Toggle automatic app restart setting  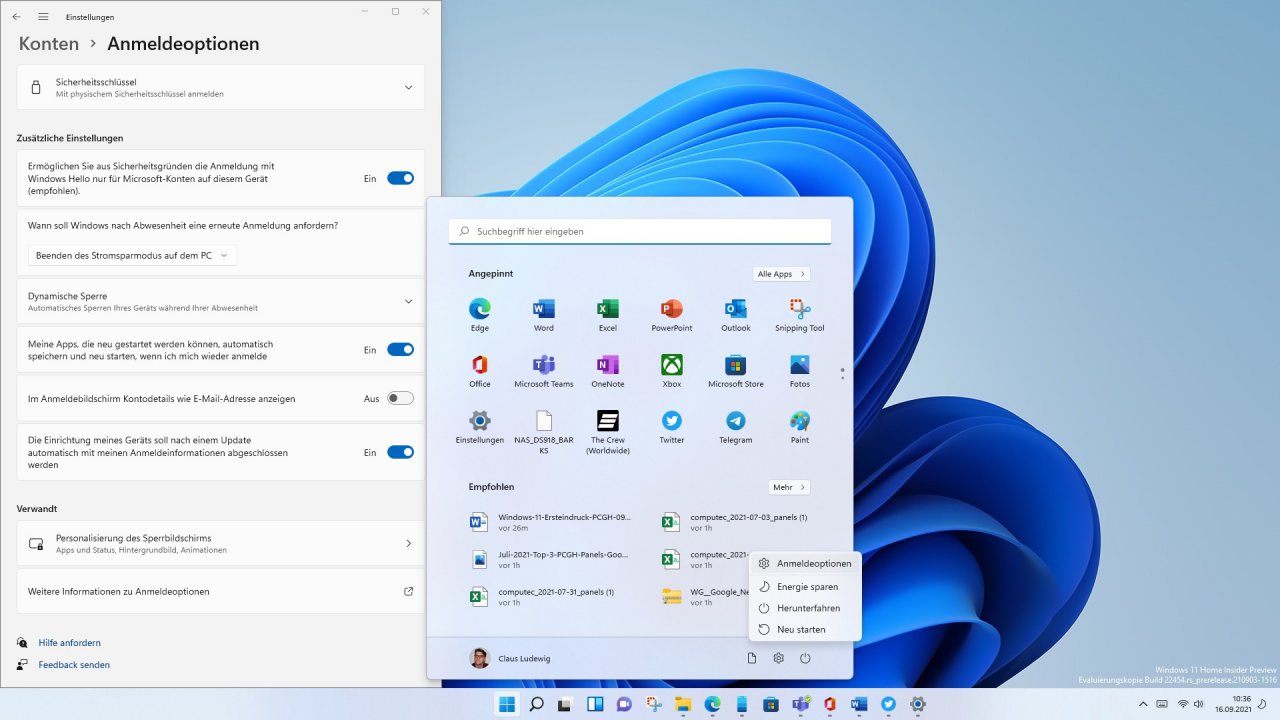coord(400,350)
